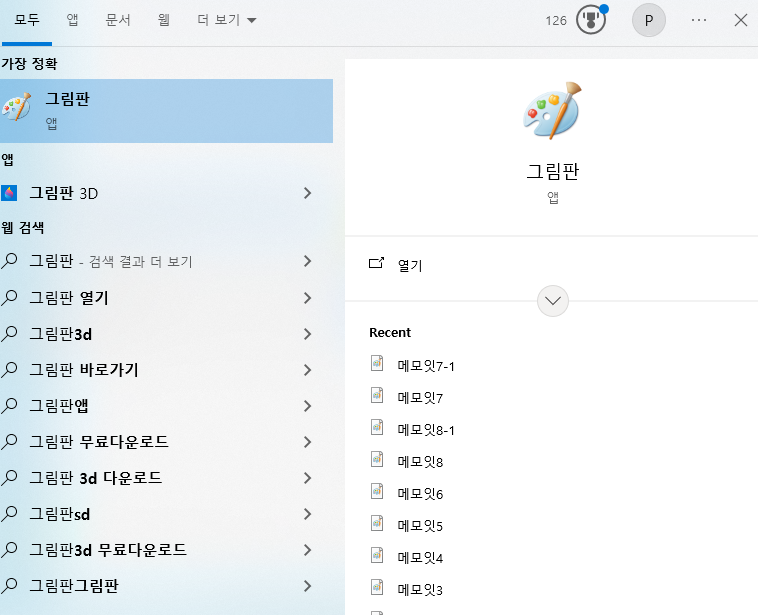Click the 126 rewards points count
This screenshot has height=615, width=758.
(556, 20)
